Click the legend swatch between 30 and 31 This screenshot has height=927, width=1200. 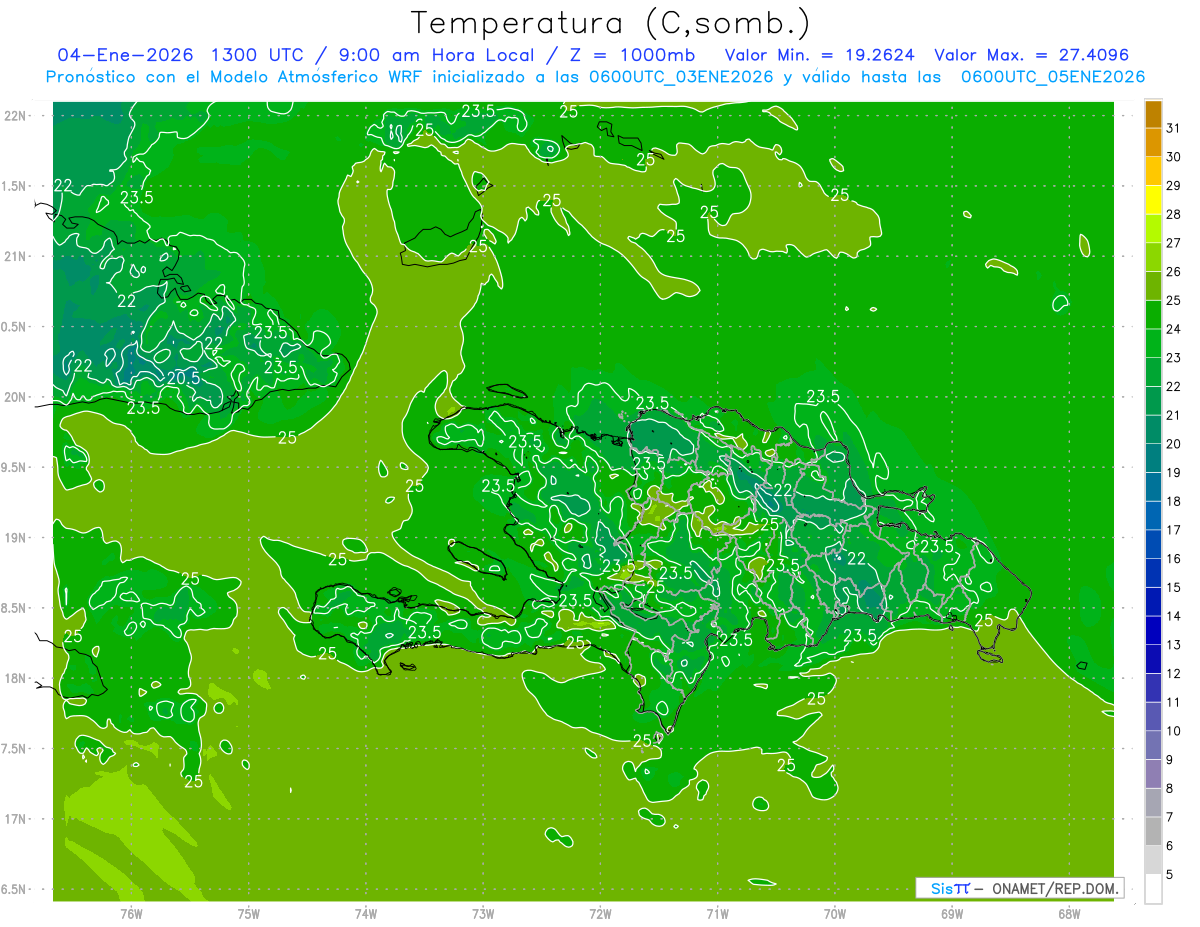pyautogui.click(x=1153, y=142)
